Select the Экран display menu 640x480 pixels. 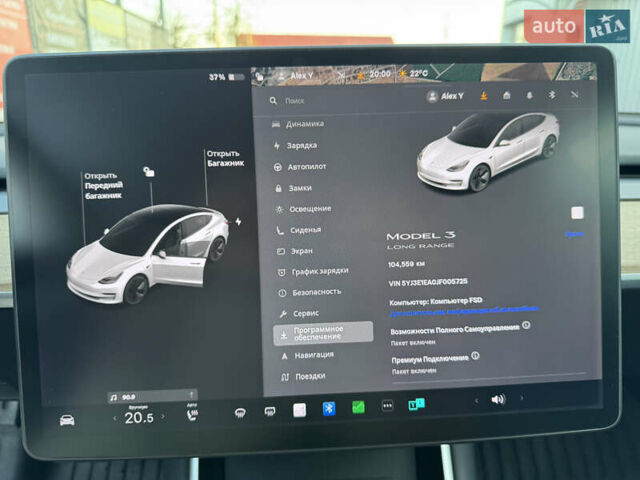(x=295, y=251)
